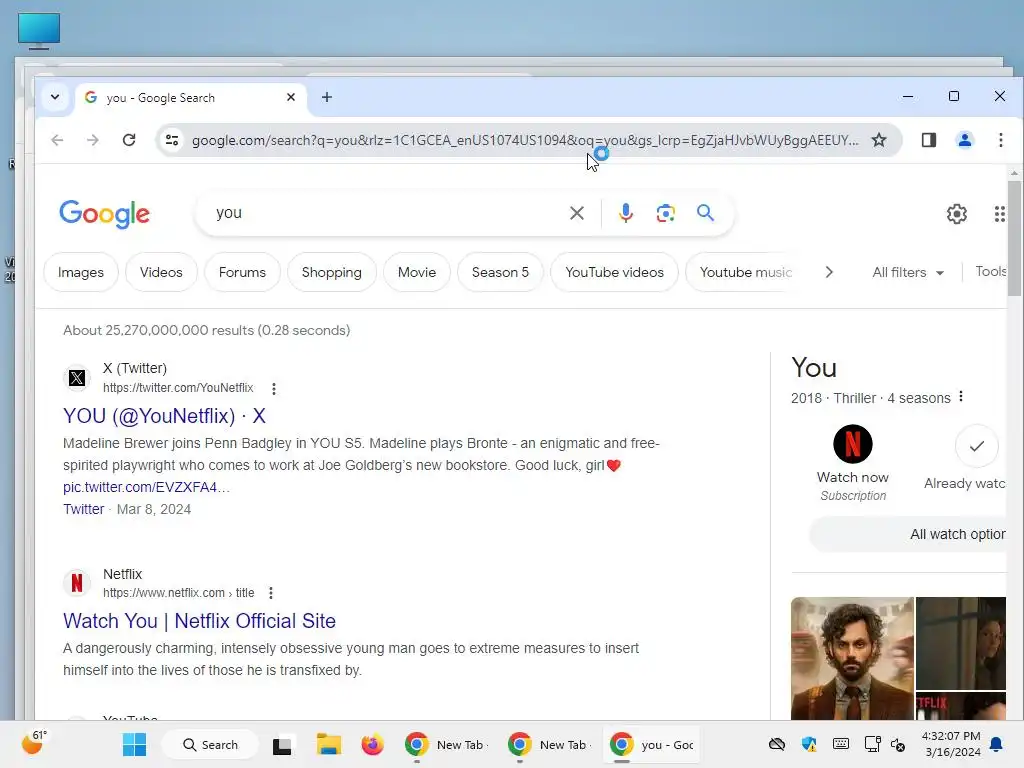
Task: Open notification bell in system tray
Action: tap(997, 744)
